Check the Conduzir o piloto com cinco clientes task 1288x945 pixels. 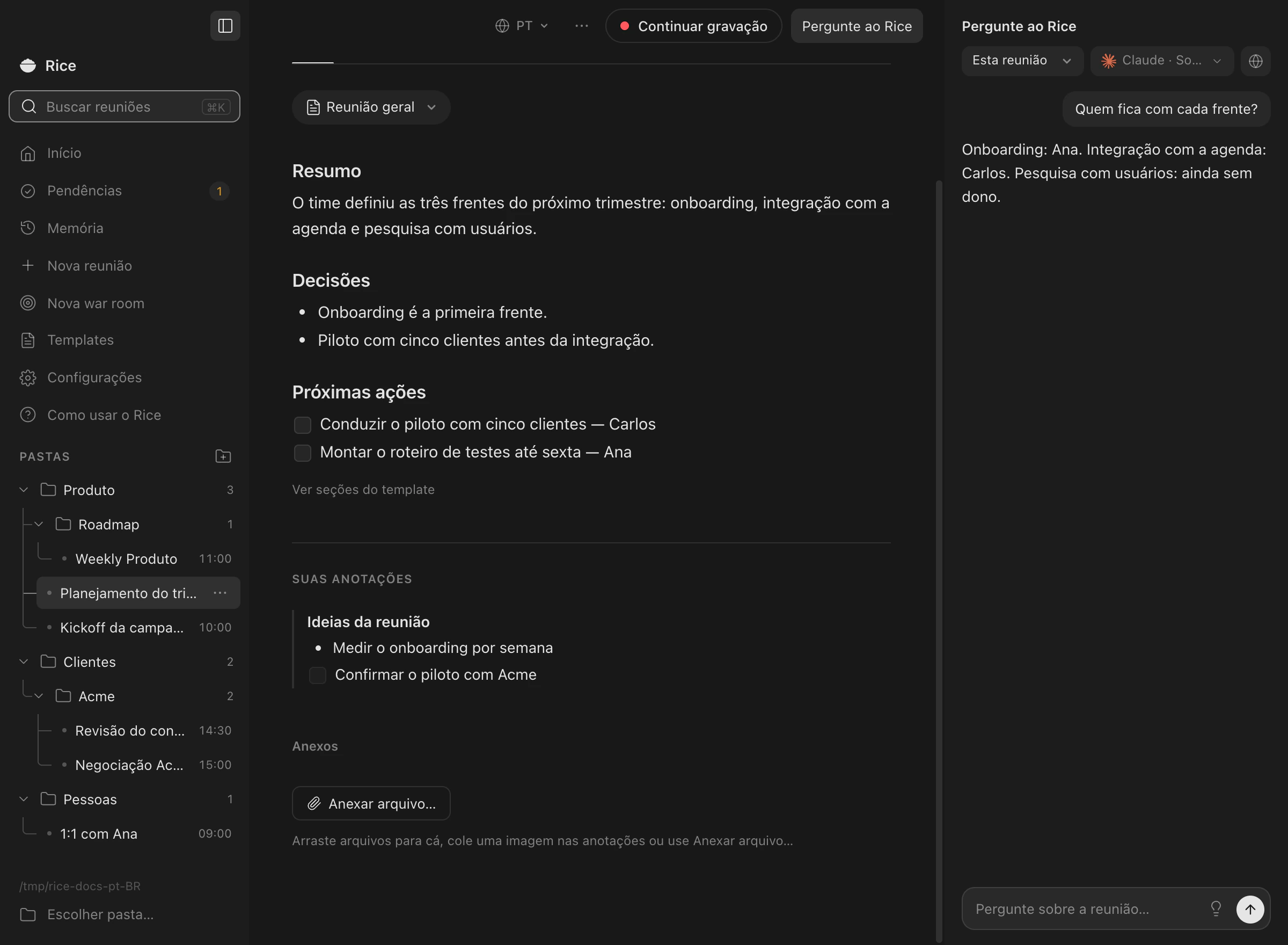(x=303, y=425)
